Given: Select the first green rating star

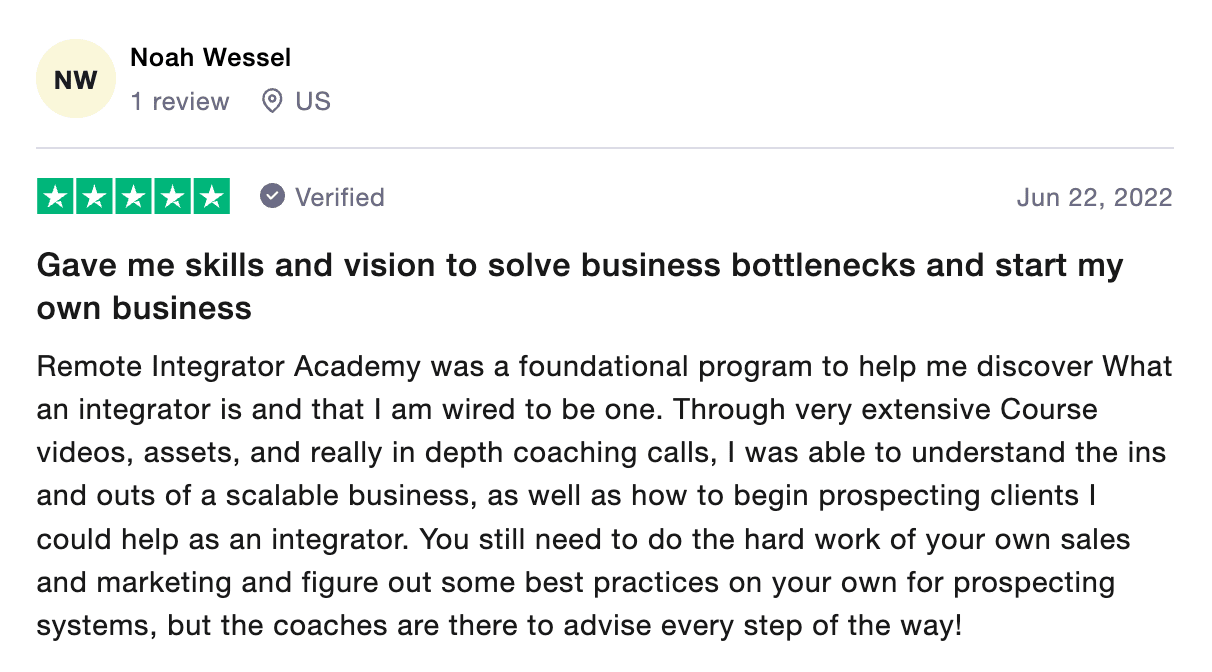Looking at the screenshot, I should coord(56,197).
